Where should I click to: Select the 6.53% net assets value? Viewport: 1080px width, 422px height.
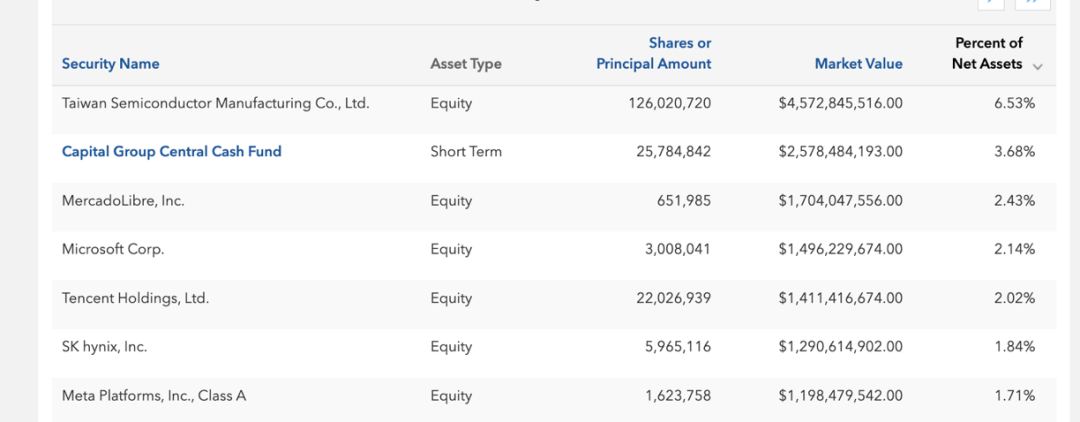click(x=1014, y=103)
